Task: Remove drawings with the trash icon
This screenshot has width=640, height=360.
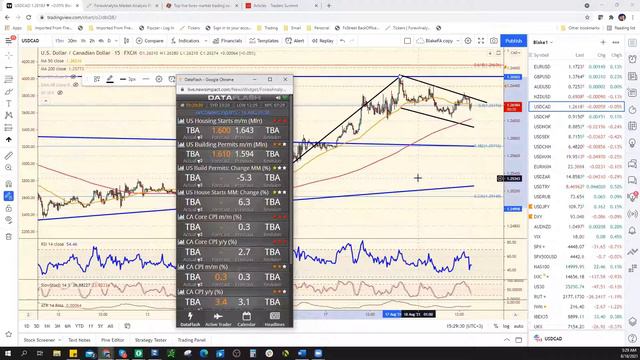Action: click(9, 236)
